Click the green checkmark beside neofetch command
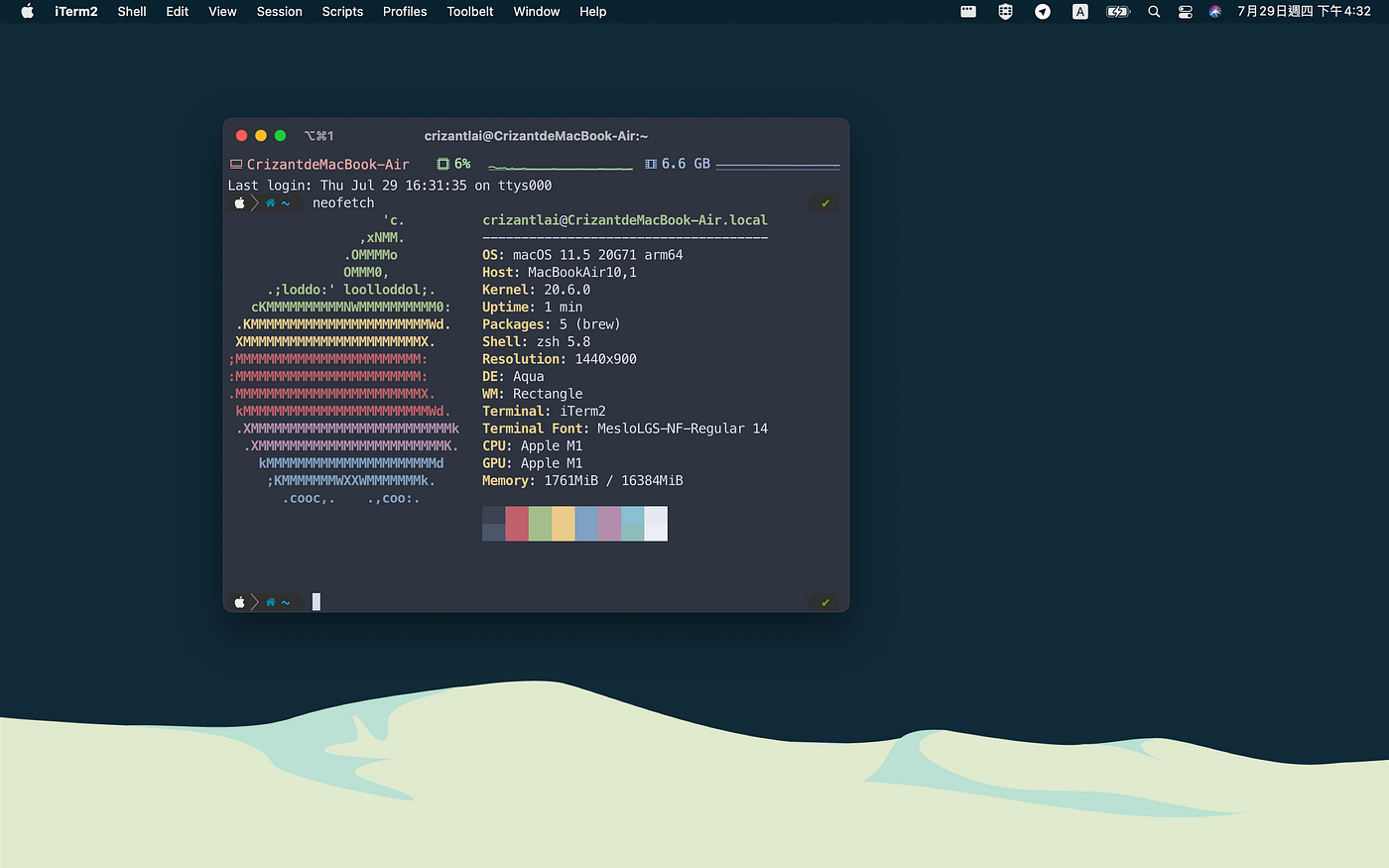This screenshot has width=1389, height=868. click(x=825, y=203)
